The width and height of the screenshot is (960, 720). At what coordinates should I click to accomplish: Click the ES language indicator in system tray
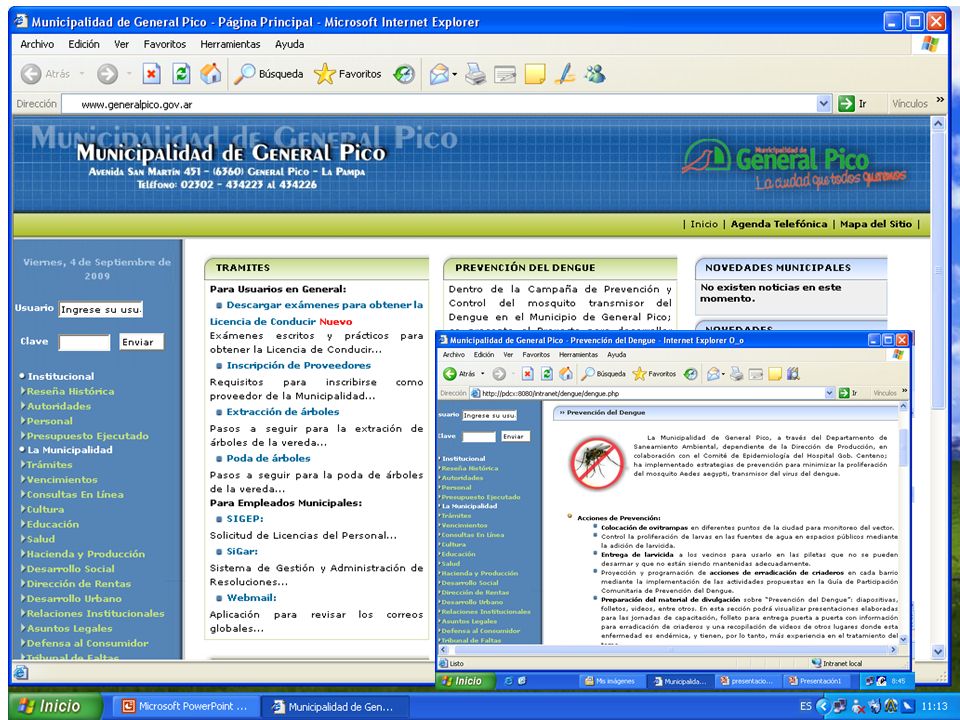[806, 707]
